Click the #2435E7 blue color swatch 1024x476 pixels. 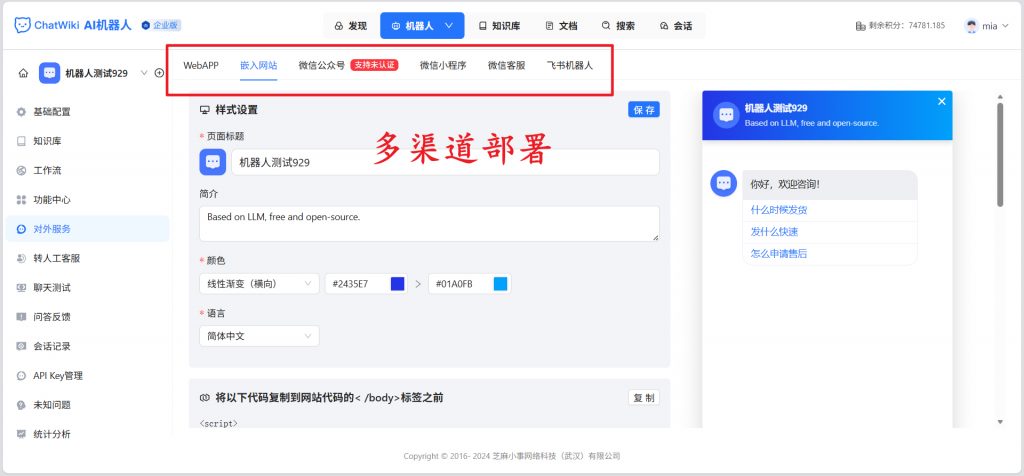pyautogui.click(x=397, y=283)
